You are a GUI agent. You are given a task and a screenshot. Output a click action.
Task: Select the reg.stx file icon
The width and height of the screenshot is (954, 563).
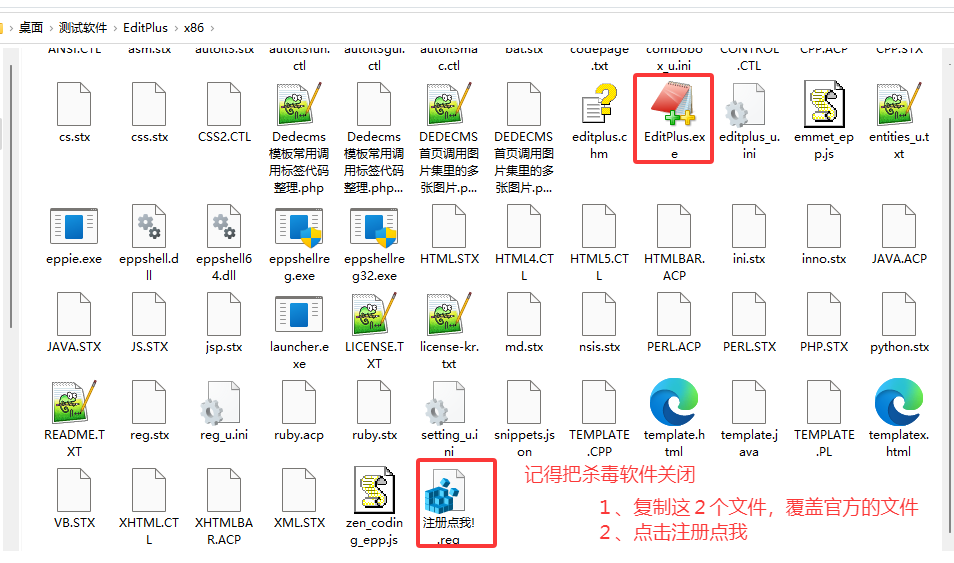coord(149,402)
